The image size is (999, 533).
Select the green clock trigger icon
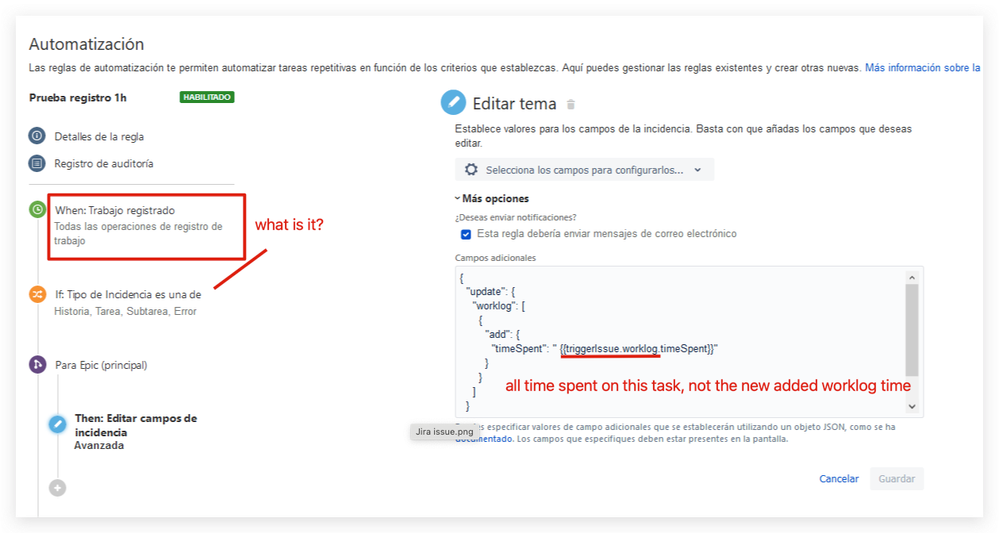tap(38, 209)
